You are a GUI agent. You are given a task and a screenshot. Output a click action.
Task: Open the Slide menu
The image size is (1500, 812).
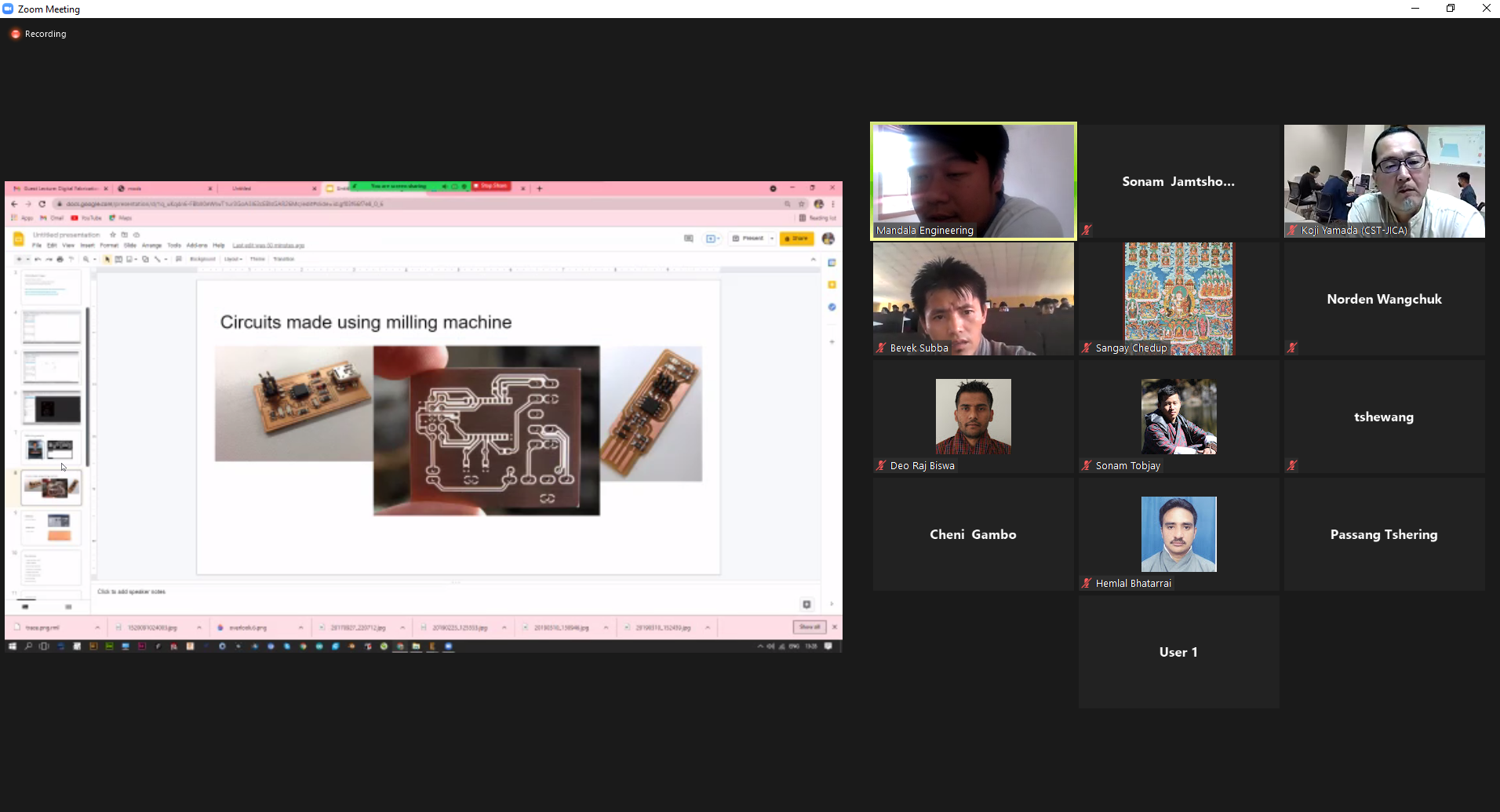pos(130,246)
